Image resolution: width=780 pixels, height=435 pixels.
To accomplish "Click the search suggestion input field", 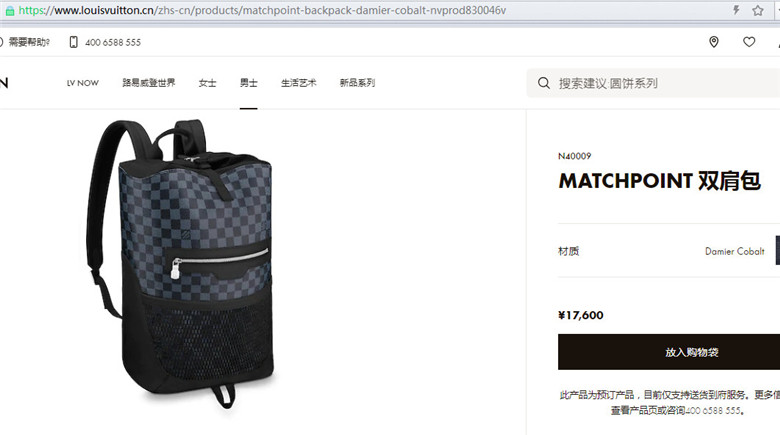I will point(654,83).
